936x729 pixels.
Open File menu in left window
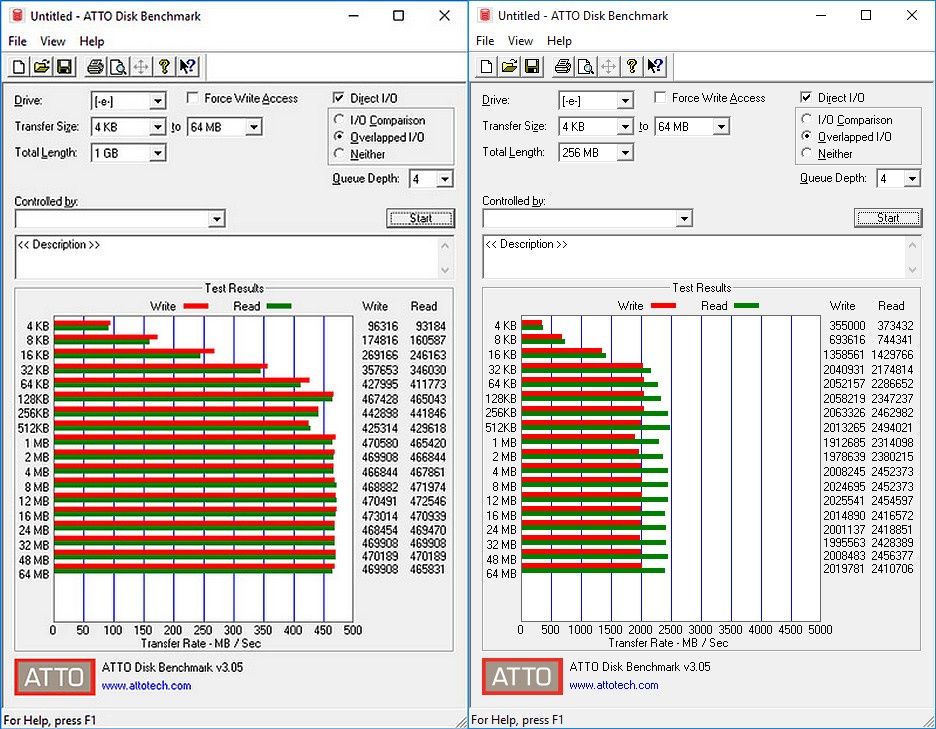17,41
